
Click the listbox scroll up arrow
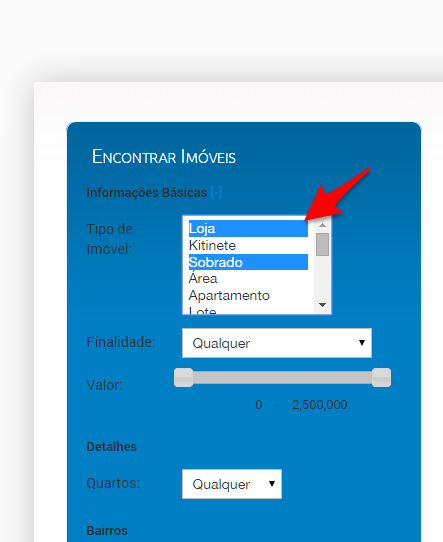tap(322, 225)
